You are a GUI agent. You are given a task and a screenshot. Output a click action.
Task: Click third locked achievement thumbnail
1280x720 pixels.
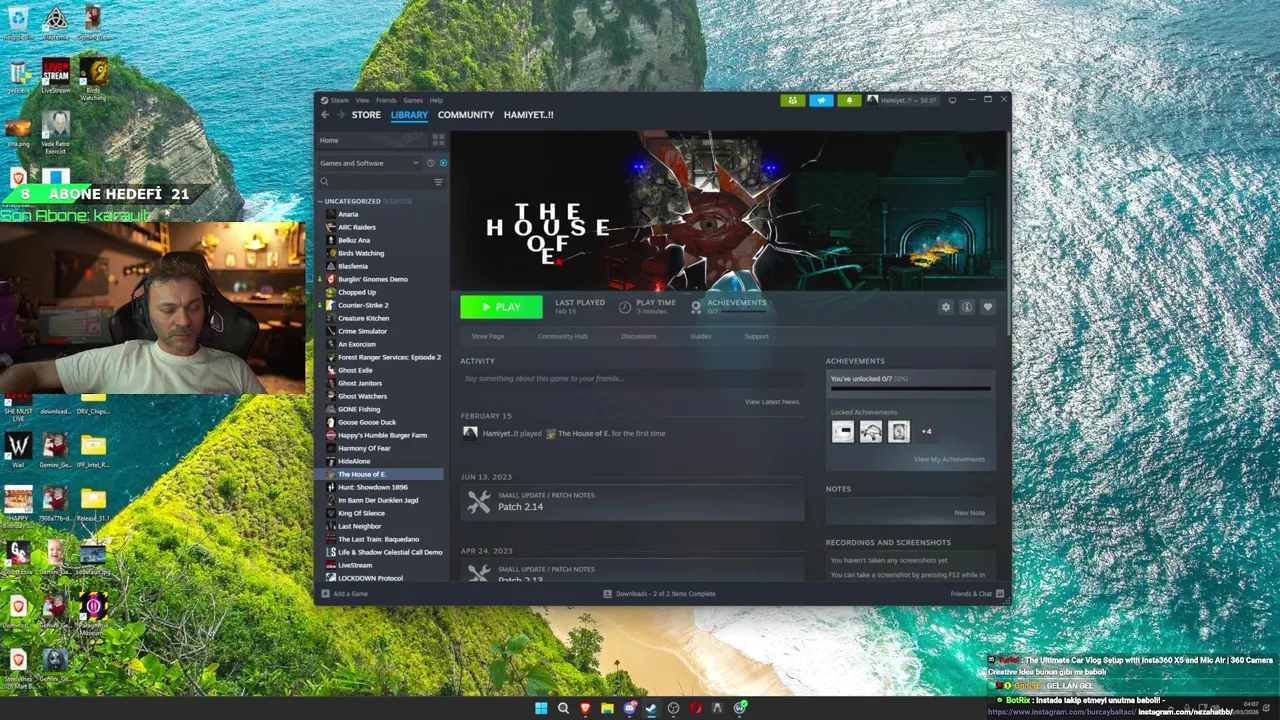[x=899, y=432]
